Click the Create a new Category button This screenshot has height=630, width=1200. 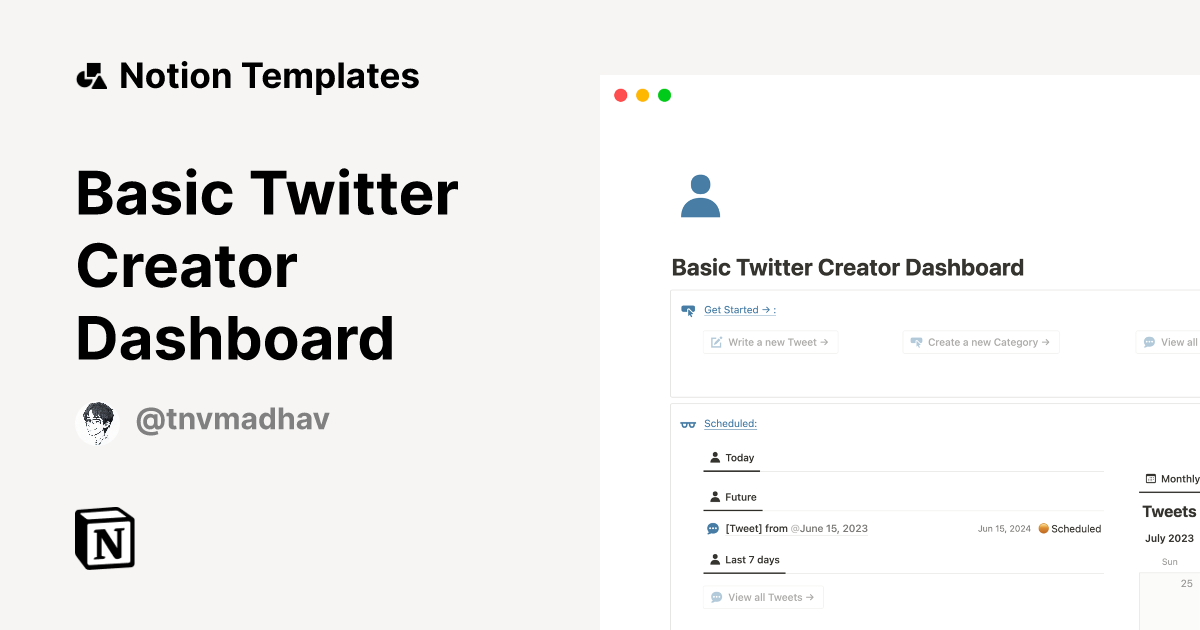pyautogui.click(x=981, y=341)
